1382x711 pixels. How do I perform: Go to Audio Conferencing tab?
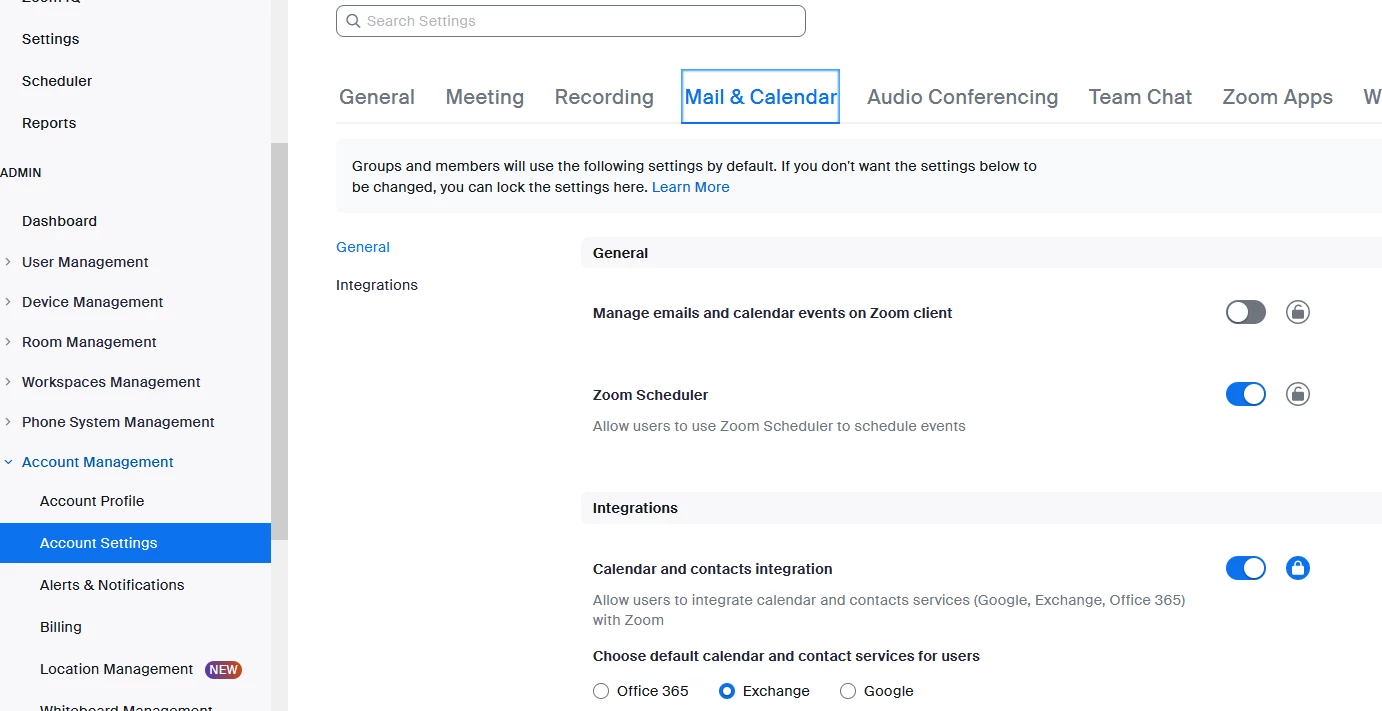(962, 97)
